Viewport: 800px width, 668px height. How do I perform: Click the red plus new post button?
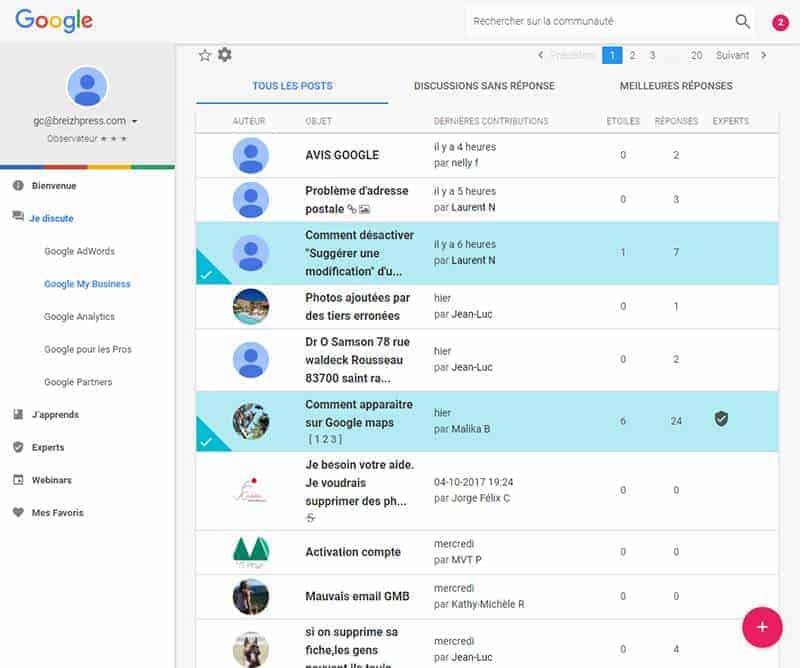(x=762, y=627)
